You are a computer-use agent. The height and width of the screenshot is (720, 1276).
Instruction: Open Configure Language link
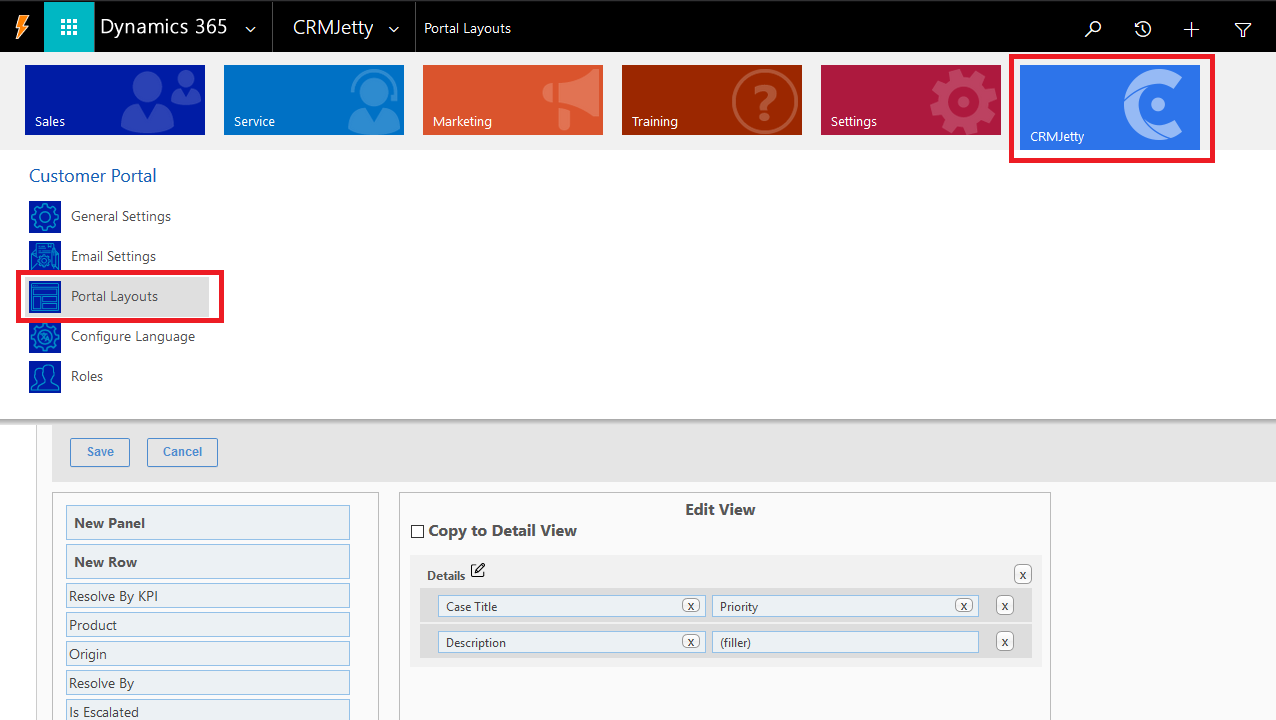click(x=133, y=336)
